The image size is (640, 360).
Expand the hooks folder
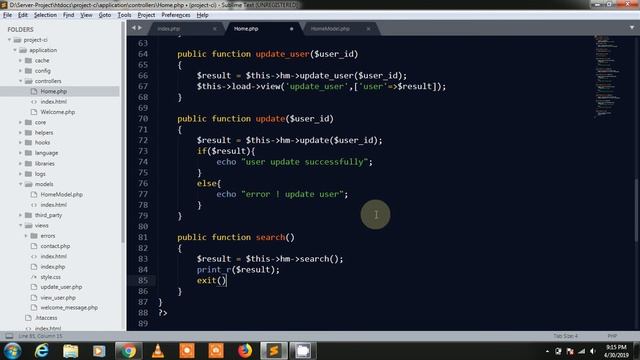(x=20, y=143)
